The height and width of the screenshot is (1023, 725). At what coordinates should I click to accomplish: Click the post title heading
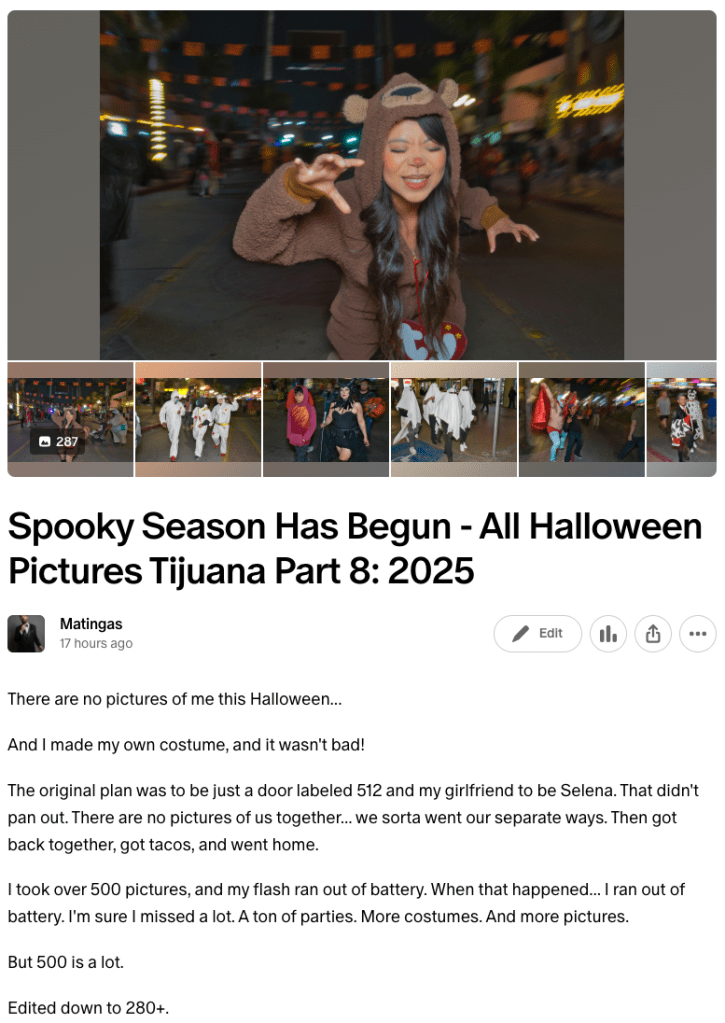355,548
